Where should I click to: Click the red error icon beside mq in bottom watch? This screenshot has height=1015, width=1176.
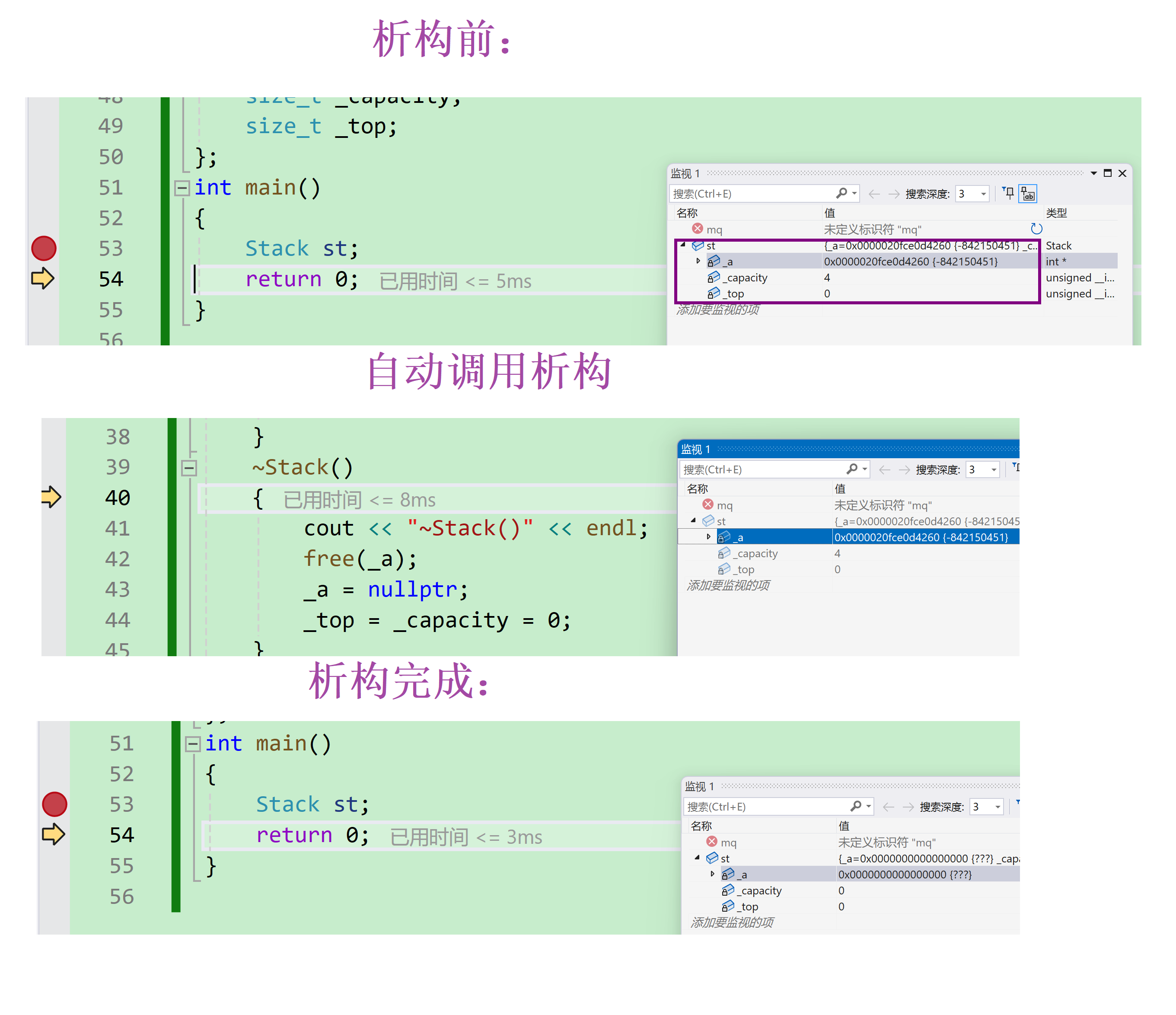[712, 841]
